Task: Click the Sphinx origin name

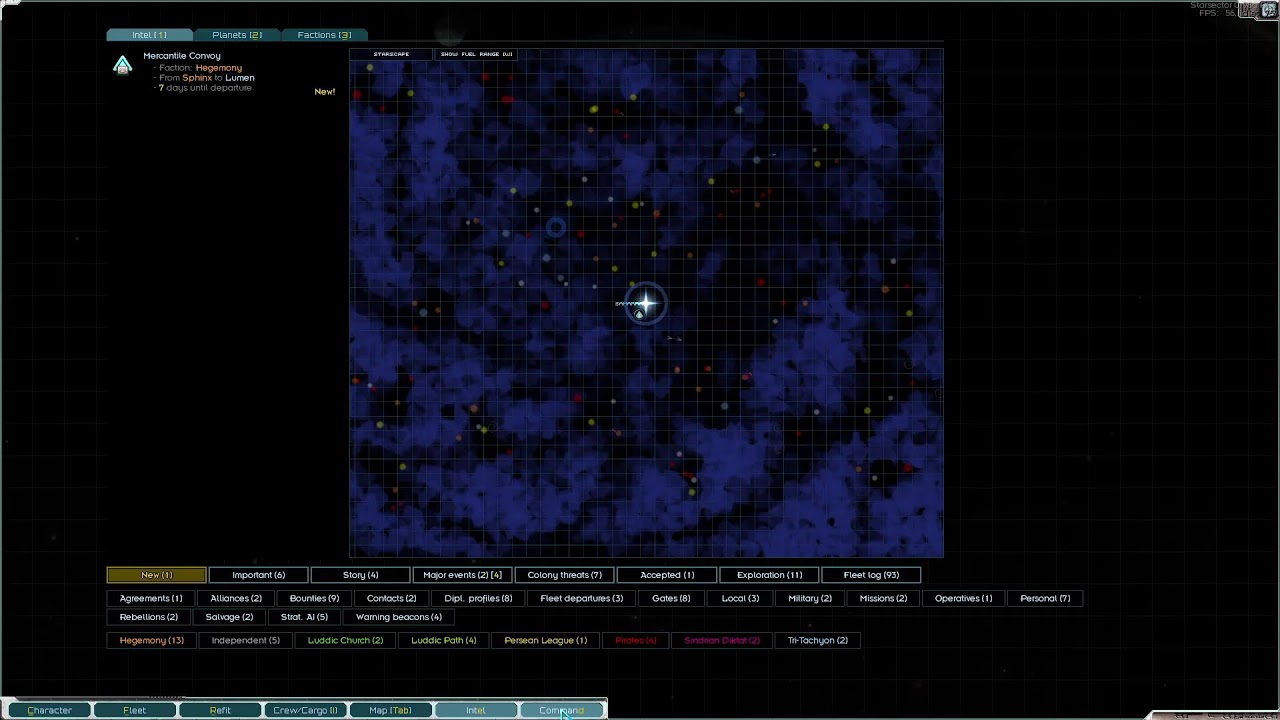Action: (x=197, y=78)
